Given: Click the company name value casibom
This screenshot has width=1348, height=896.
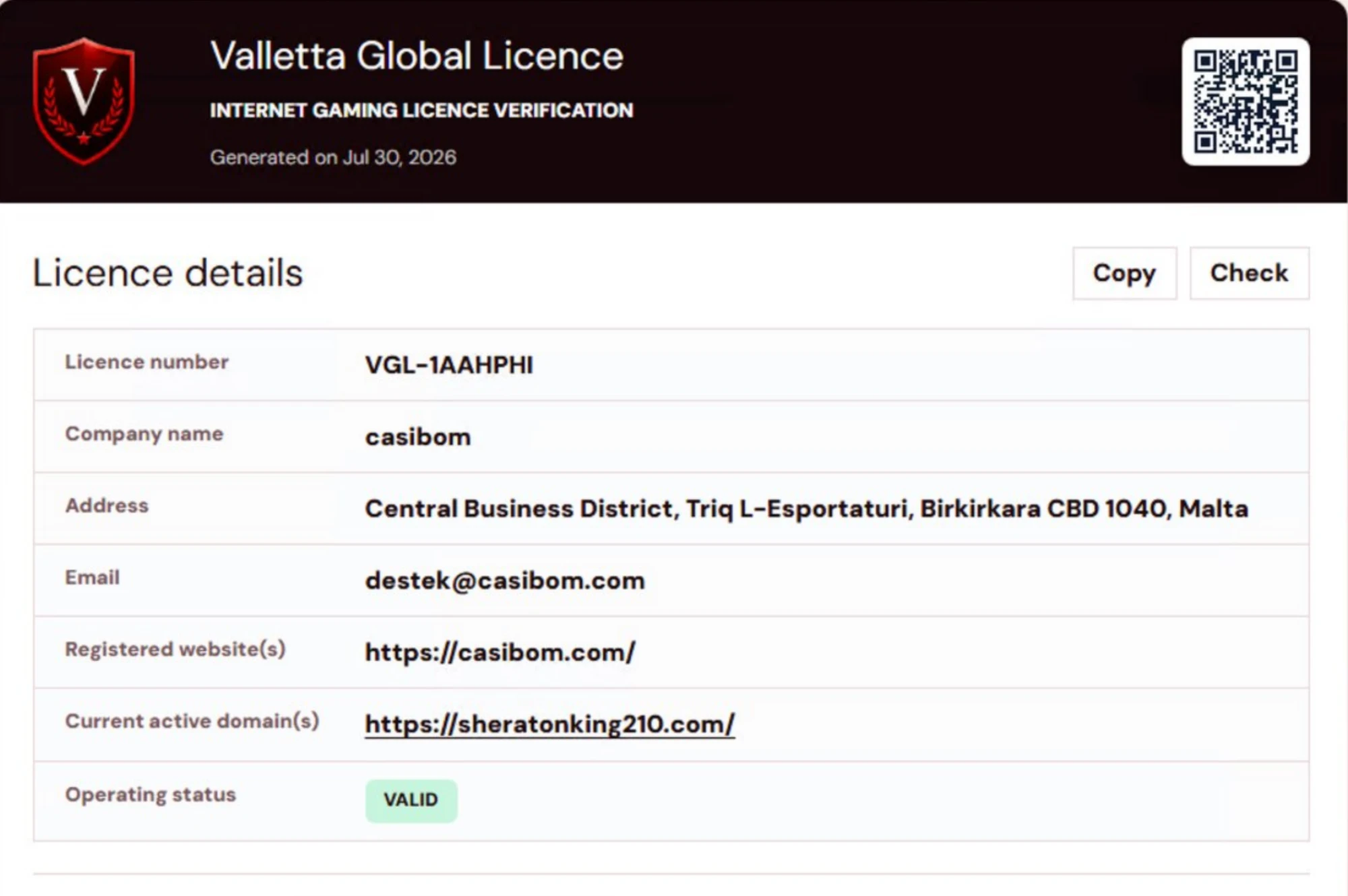Looking at the screenshot, I should tap(418, 437).
